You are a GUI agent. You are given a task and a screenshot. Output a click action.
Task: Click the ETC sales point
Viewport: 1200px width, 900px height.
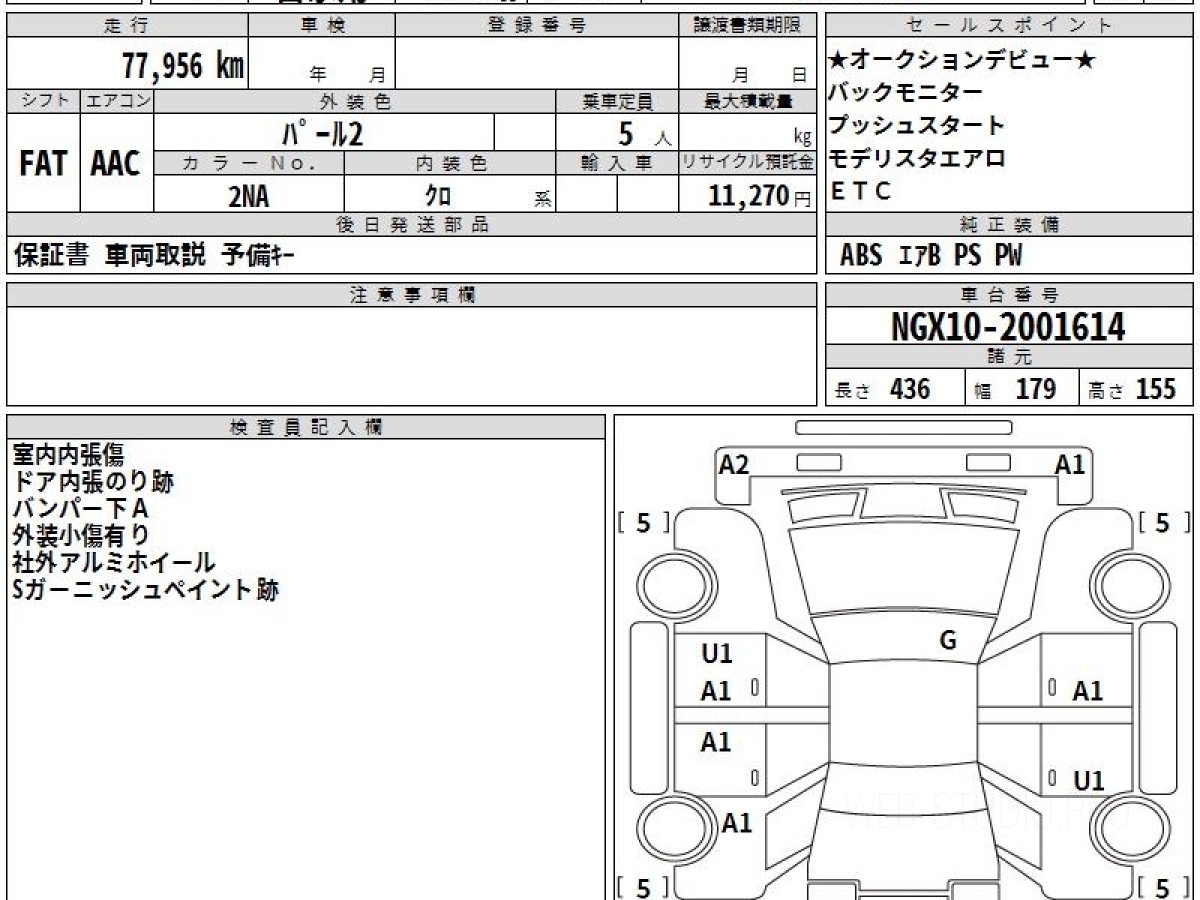click(x=861, y=191)
